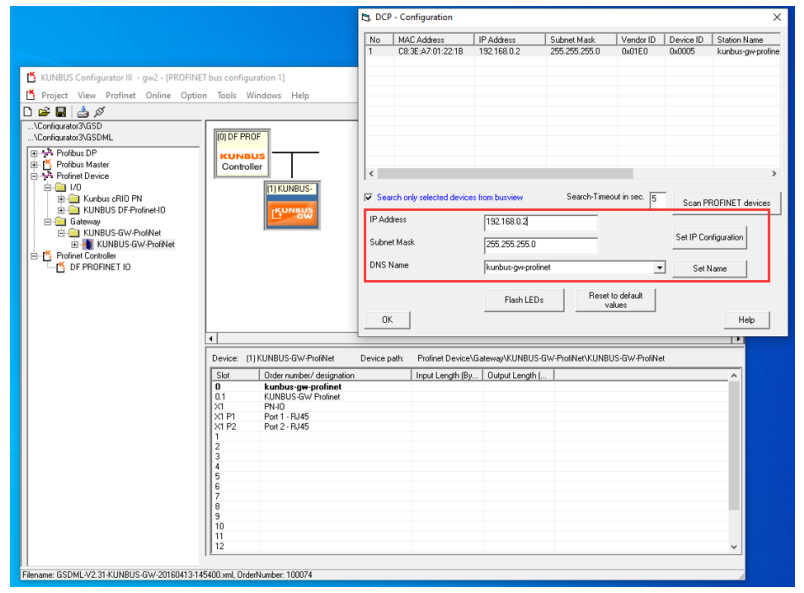Click the Set Name button
The image size is (804, 593).
[x=709, y=268]
